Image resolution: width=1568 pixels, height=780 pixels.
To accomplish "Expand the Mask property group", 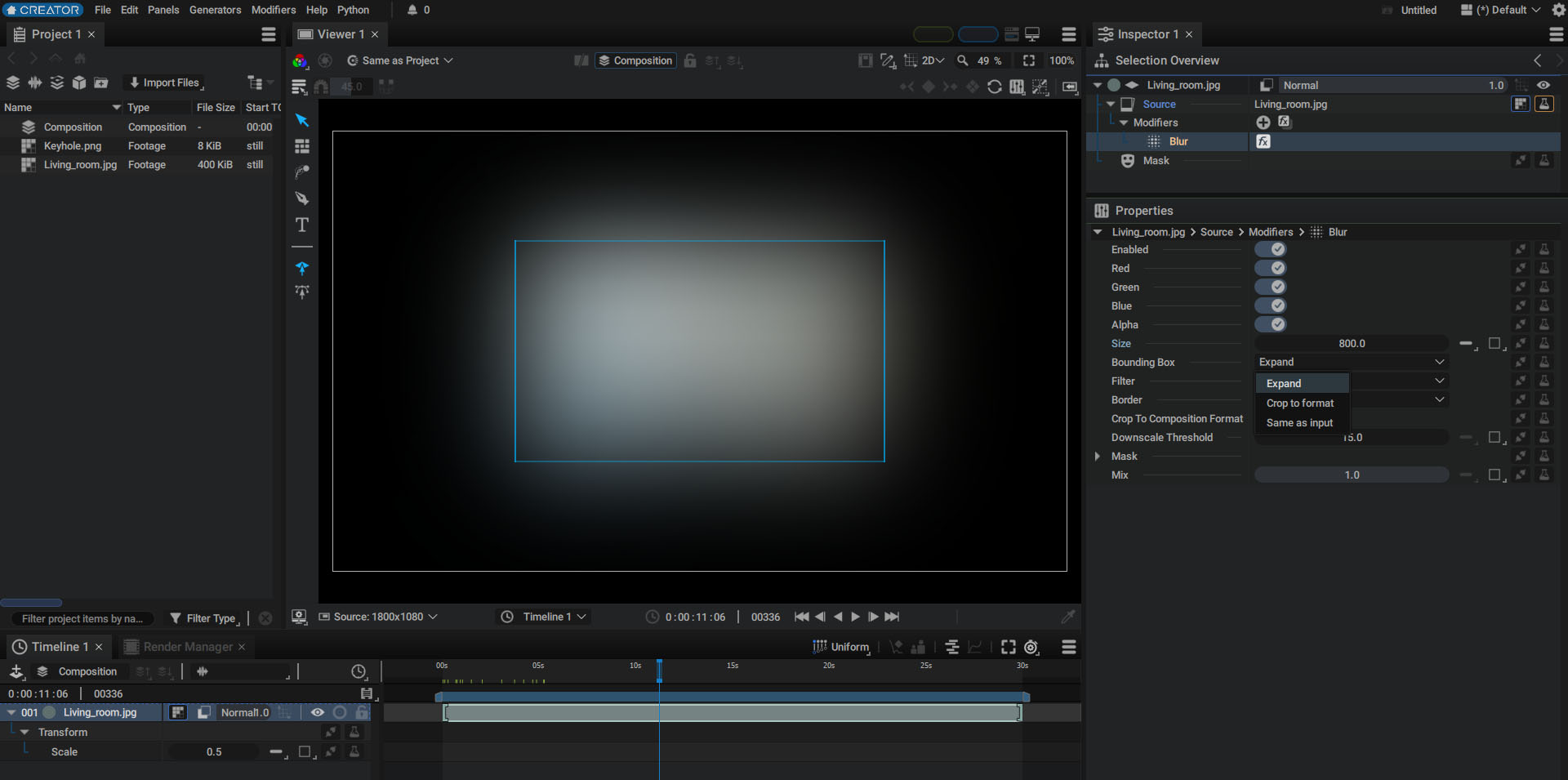I will 1098,456.
